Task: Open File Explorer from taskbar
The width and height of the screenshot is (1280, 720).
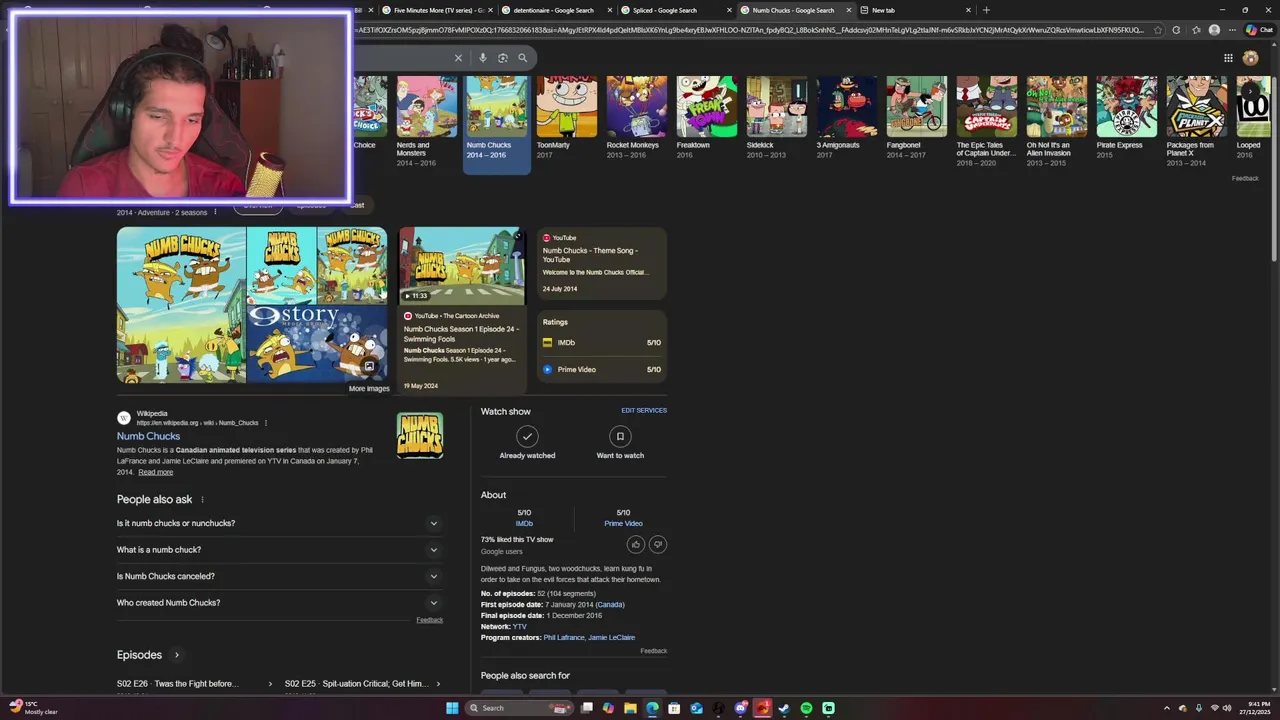Action: tap(630, 708)
